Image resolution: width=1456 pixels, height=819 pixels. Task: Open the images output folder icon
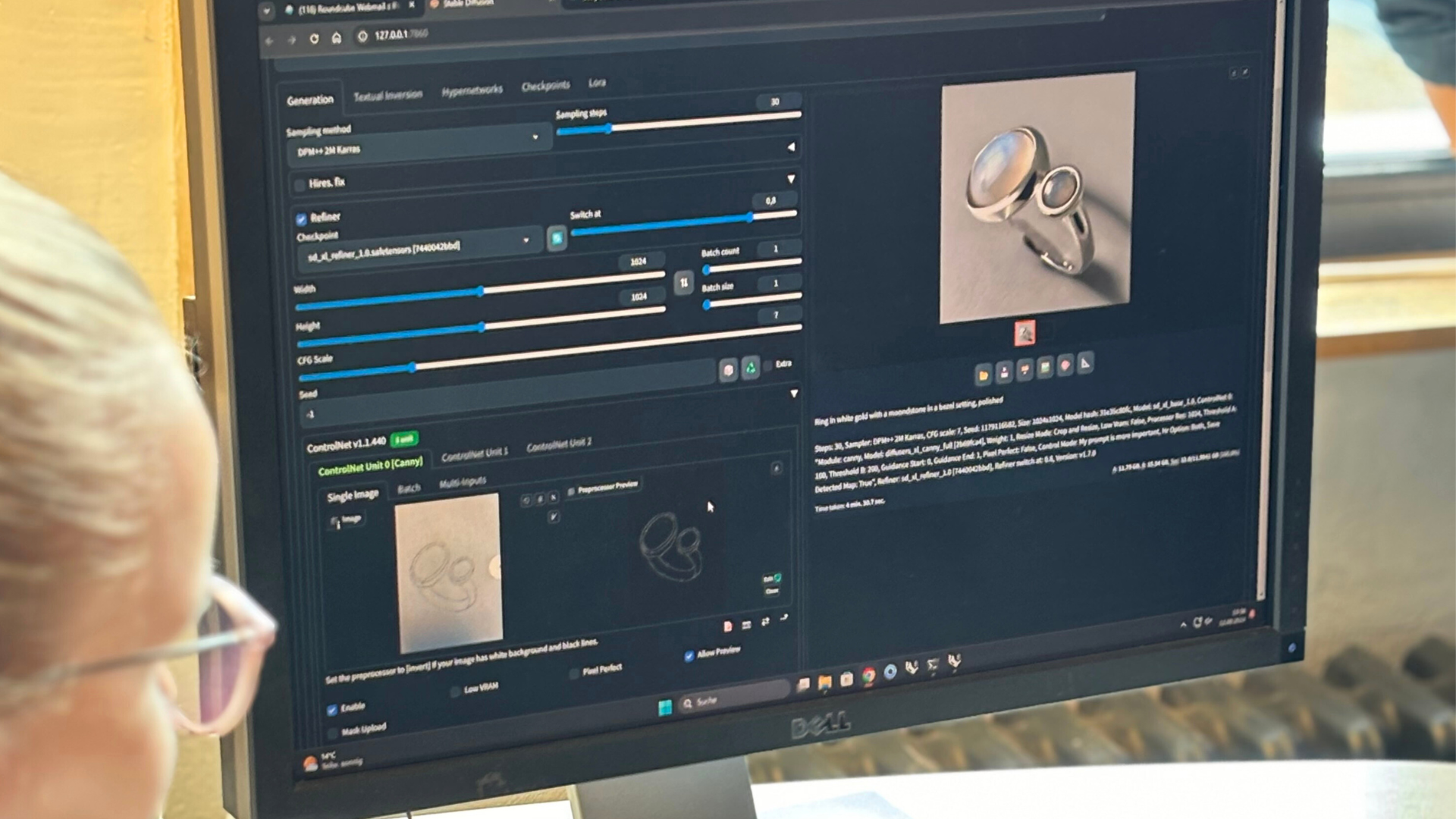pos(984,375)
